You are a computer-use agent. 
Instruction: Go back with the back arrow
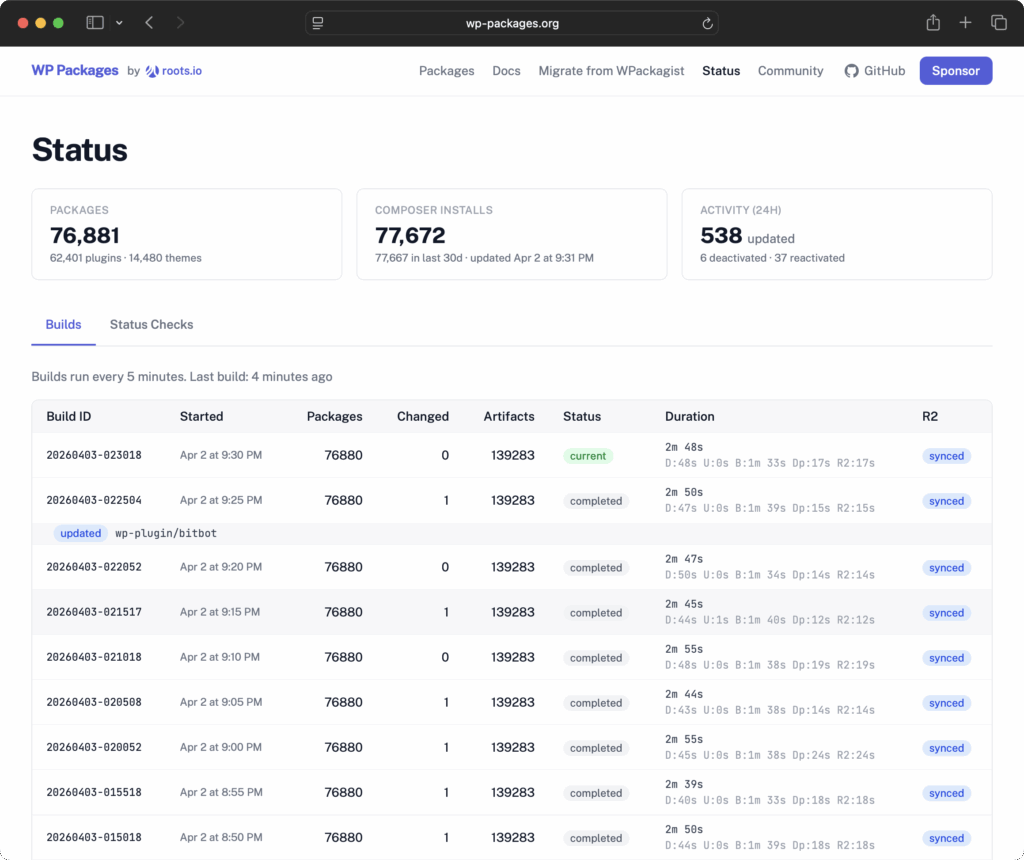(149, 22)
